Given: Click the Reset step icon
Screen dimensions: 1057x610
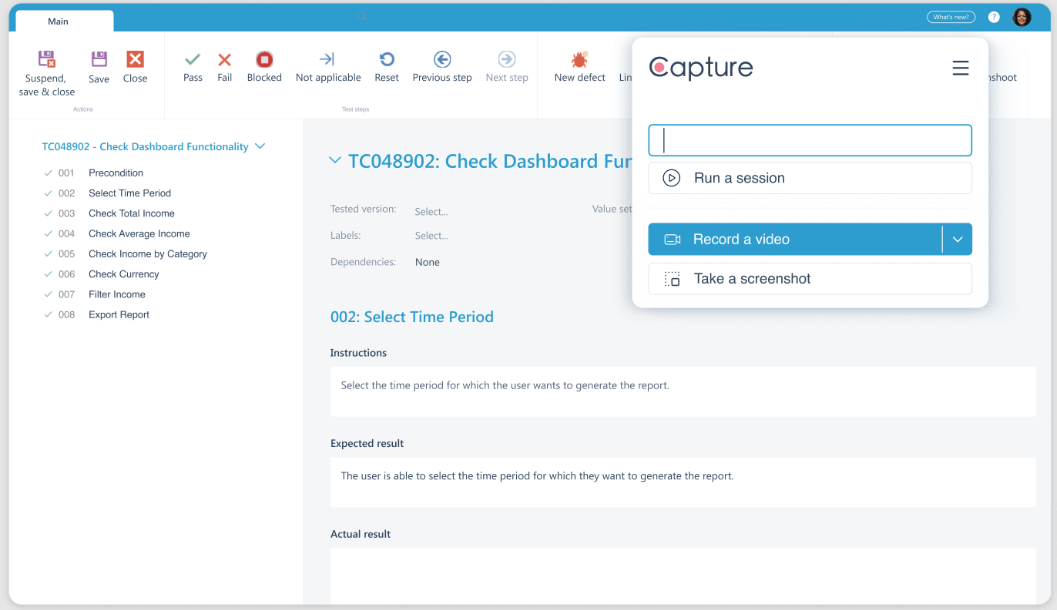Looking at the screenshot, I should (x=386, y=60).
